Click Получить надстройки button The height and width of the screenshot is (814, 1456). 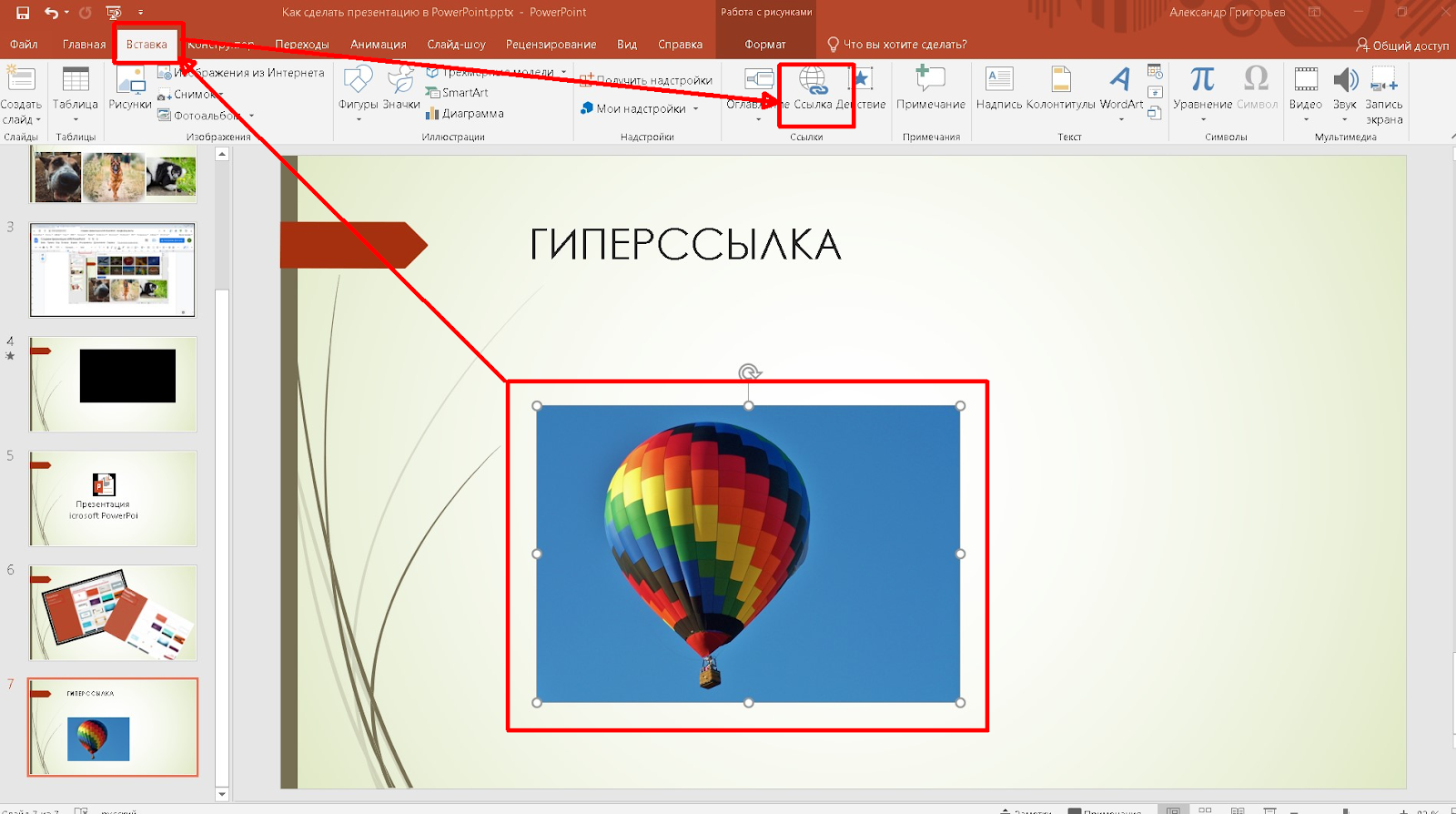point(647,81)
